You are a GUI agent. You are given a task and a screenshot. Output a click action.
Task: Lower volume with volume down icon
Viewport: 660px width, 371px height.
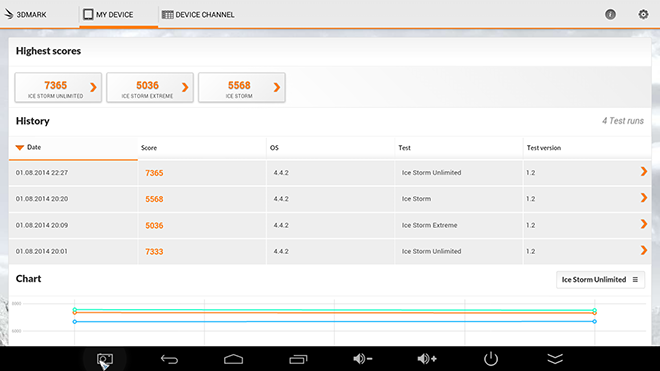coord(362,359)
